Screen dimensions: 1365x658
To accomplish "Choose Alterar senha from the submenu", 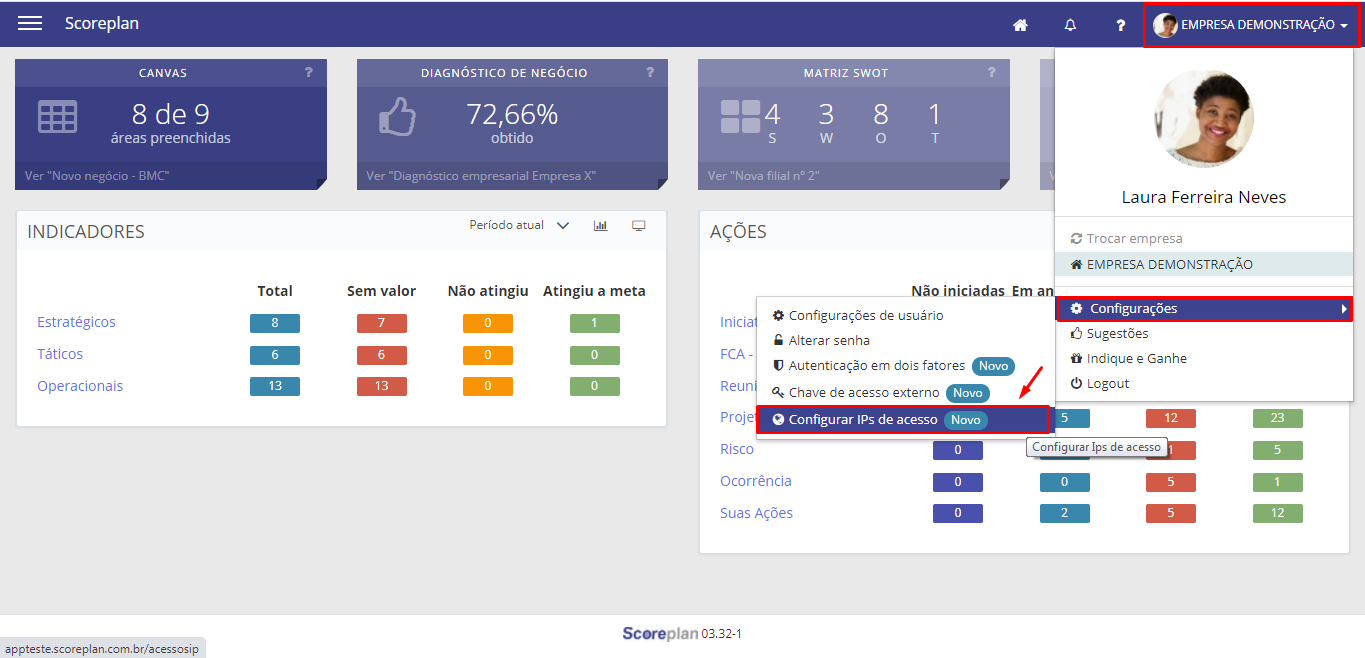I will (828, 341).
